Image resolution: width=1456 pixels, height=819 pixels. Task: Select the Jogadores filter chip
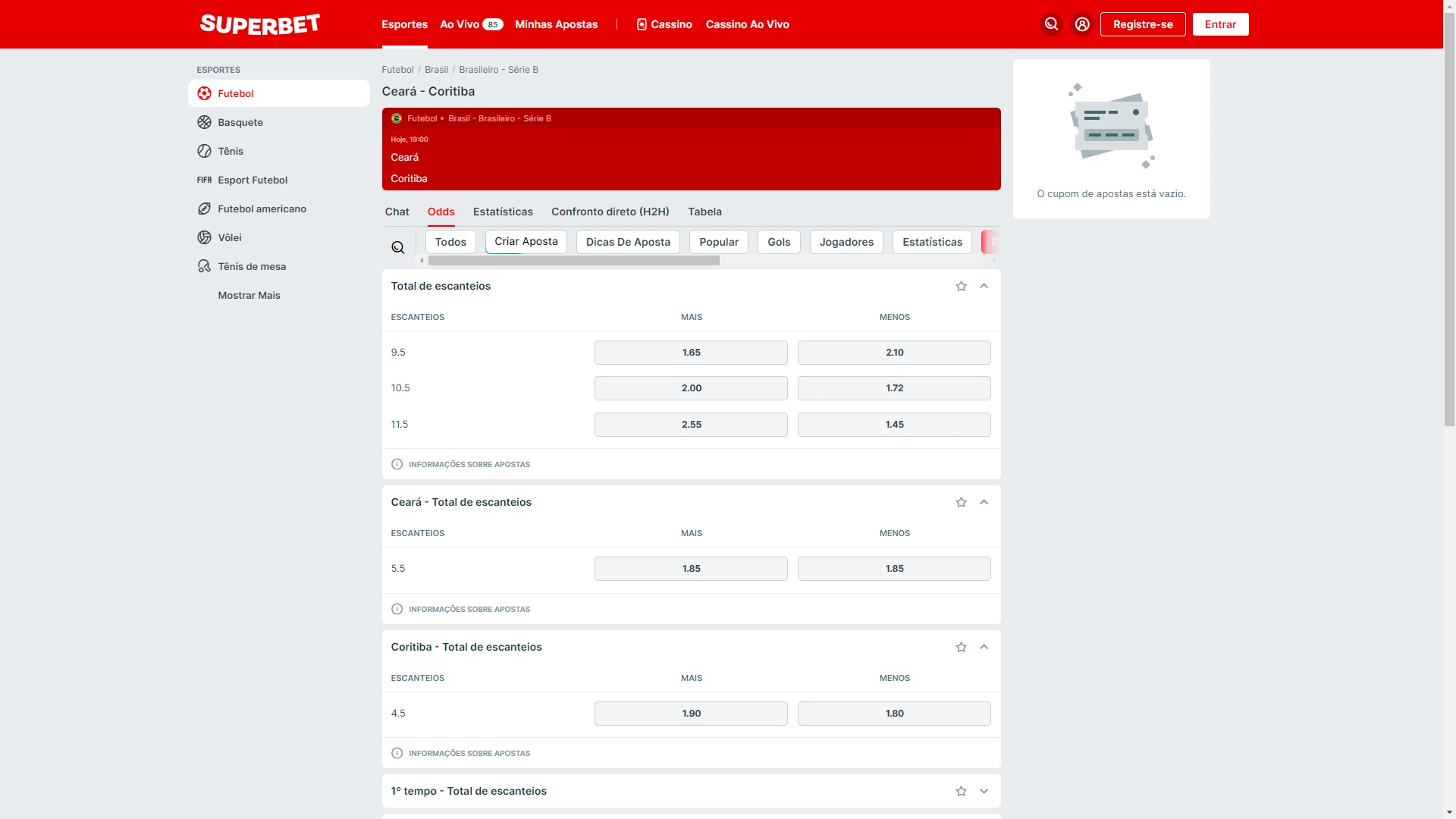click(x=846, y=242)
